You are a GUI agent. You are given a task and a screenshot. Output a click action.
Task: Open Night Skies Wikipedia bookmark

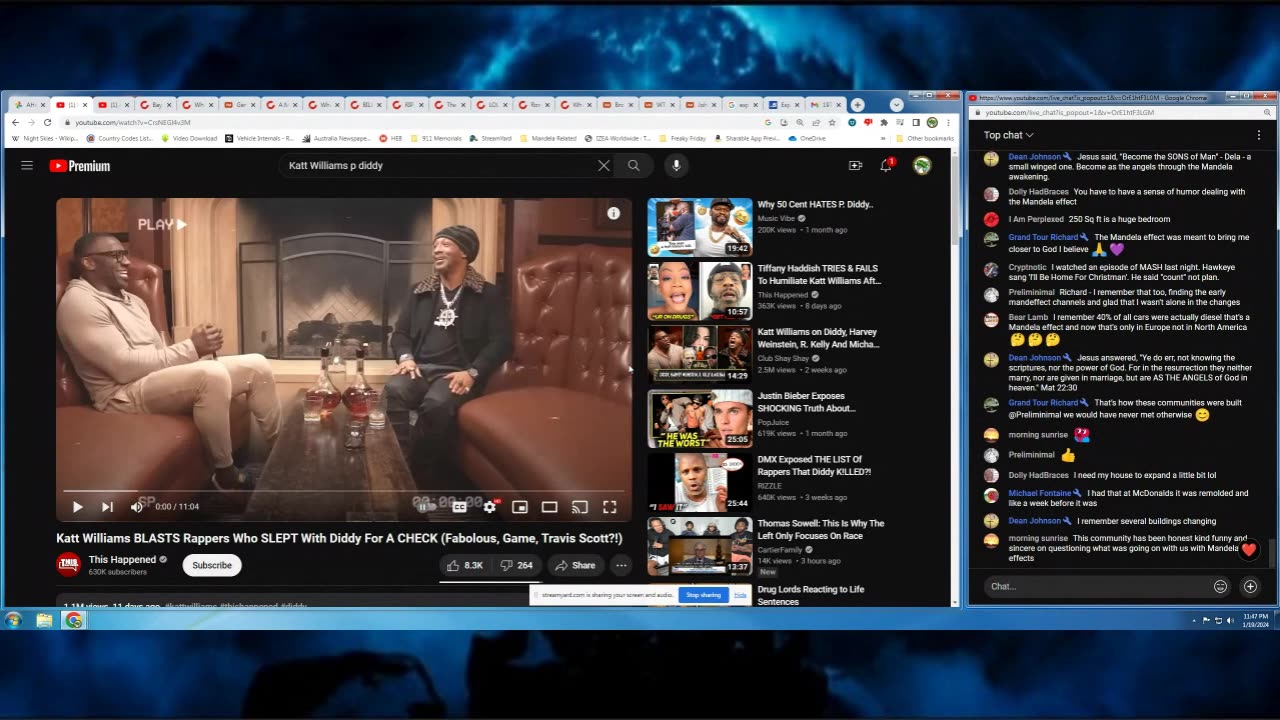click(x=44, y=138)
